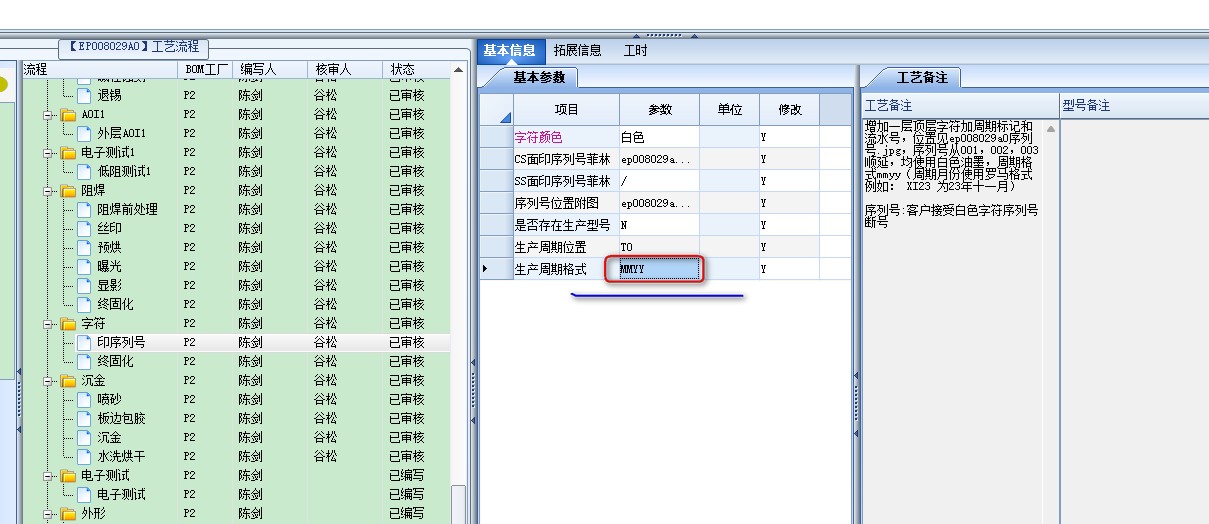Click the 曝光 document icon
Screen dimensions: 1209x524
(x=84, y=267)
